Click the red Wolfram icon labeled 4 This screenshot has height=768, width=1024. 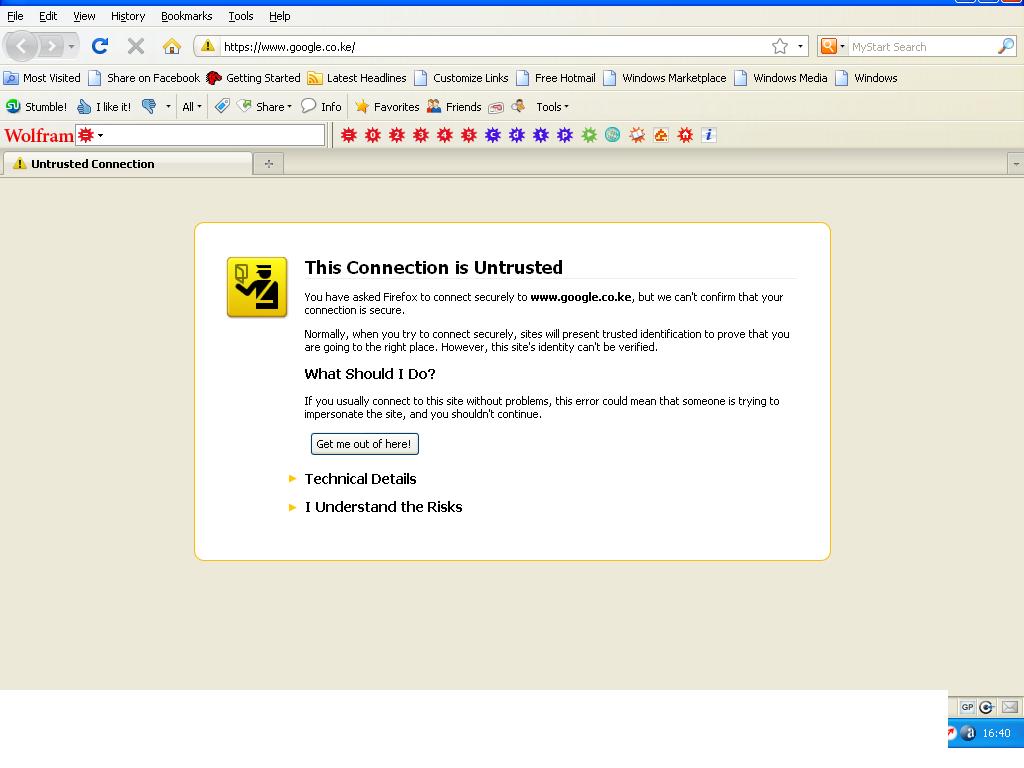pos(445,135)
